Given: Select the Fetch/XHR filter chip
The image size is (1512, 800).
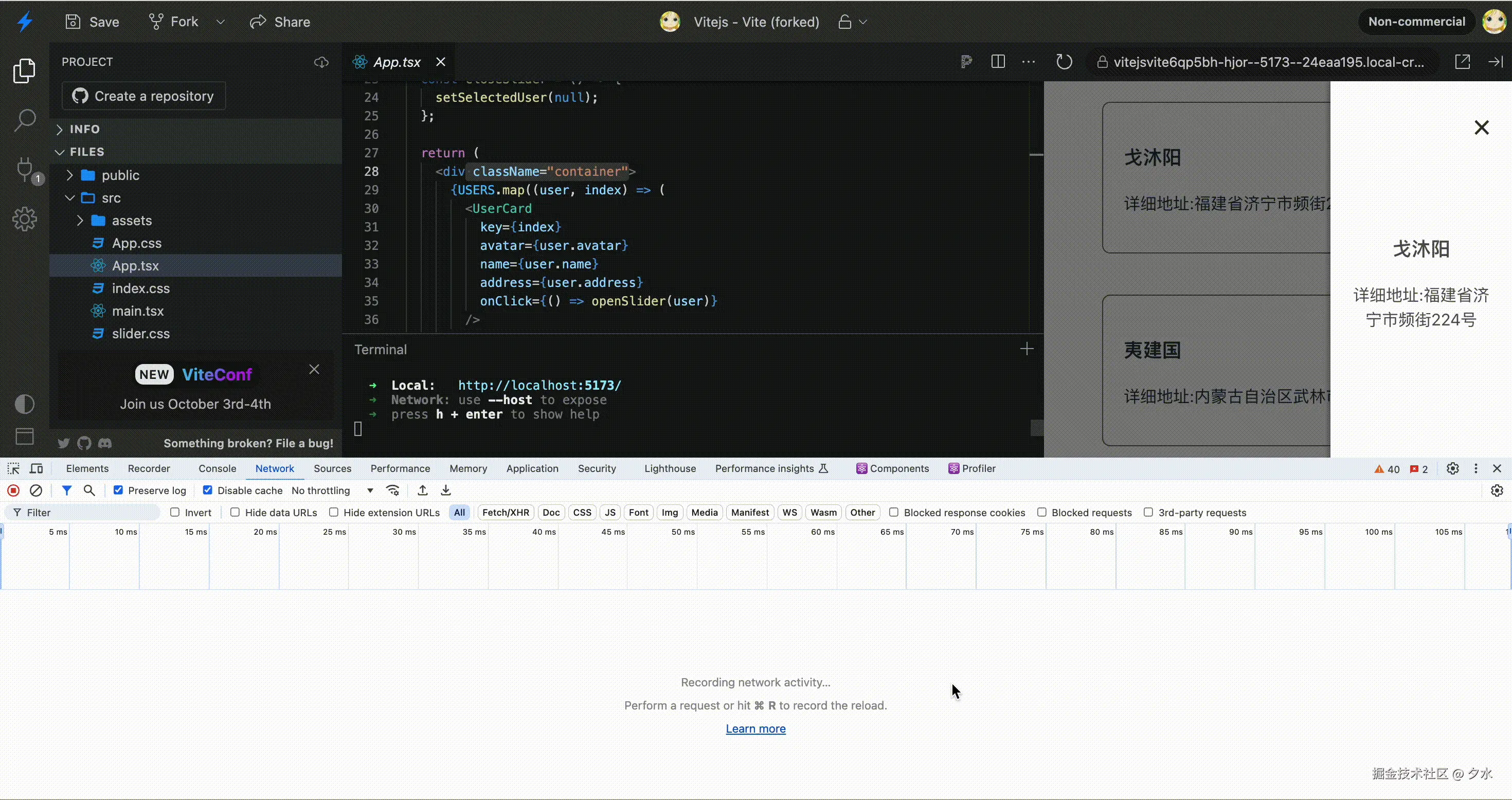Looking at the screenshot, I should tap(506, 513).
